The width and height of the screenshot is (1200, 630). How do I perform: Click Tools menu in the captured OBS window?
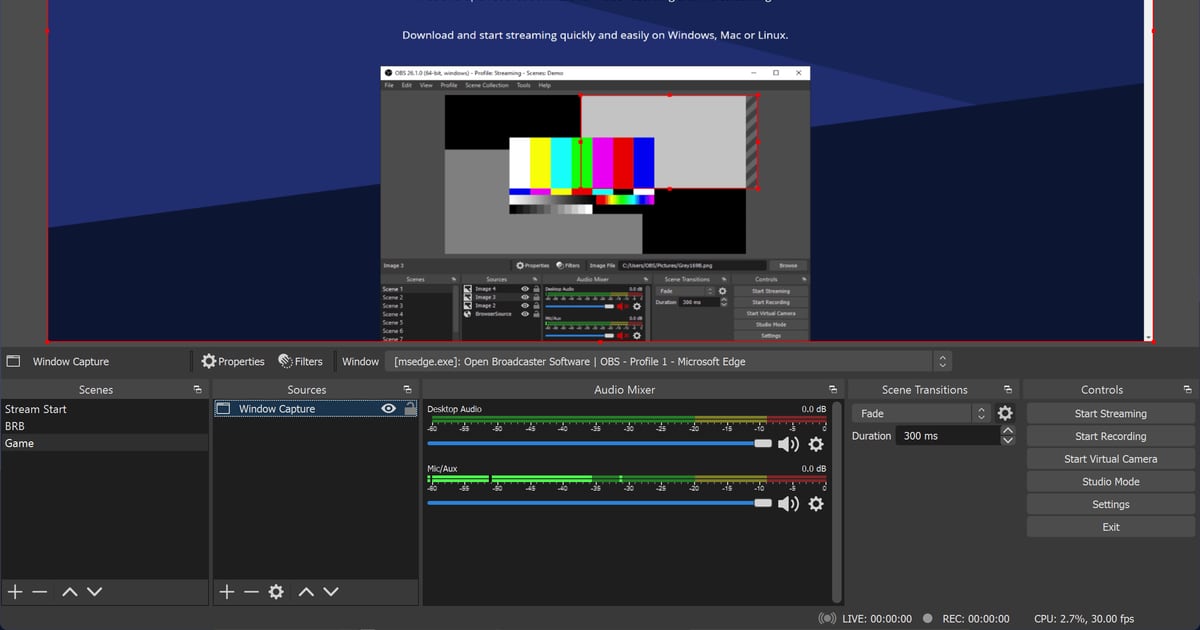tap(523, 85)
